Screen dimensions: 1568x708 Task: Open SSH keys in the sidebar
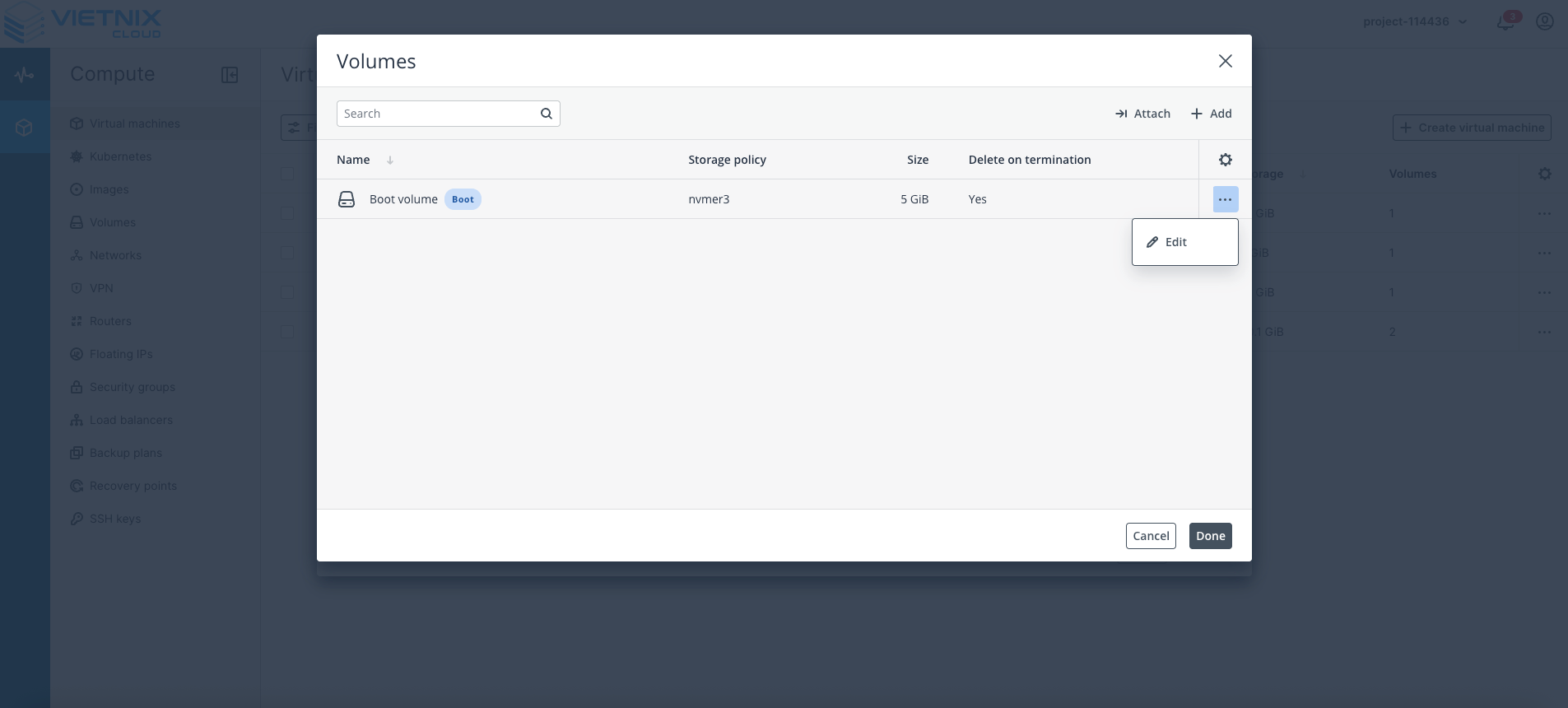coord(155,519)
